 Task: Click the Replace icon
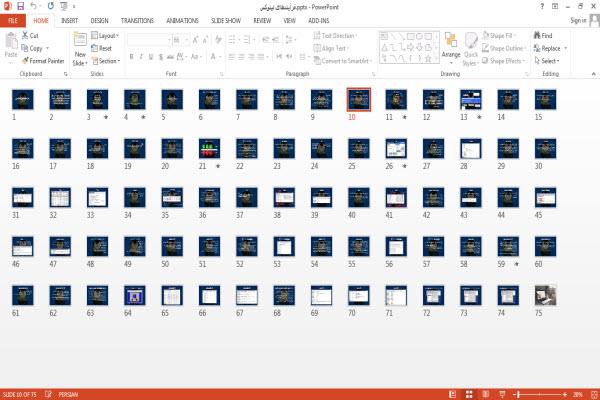pos(537,48)
